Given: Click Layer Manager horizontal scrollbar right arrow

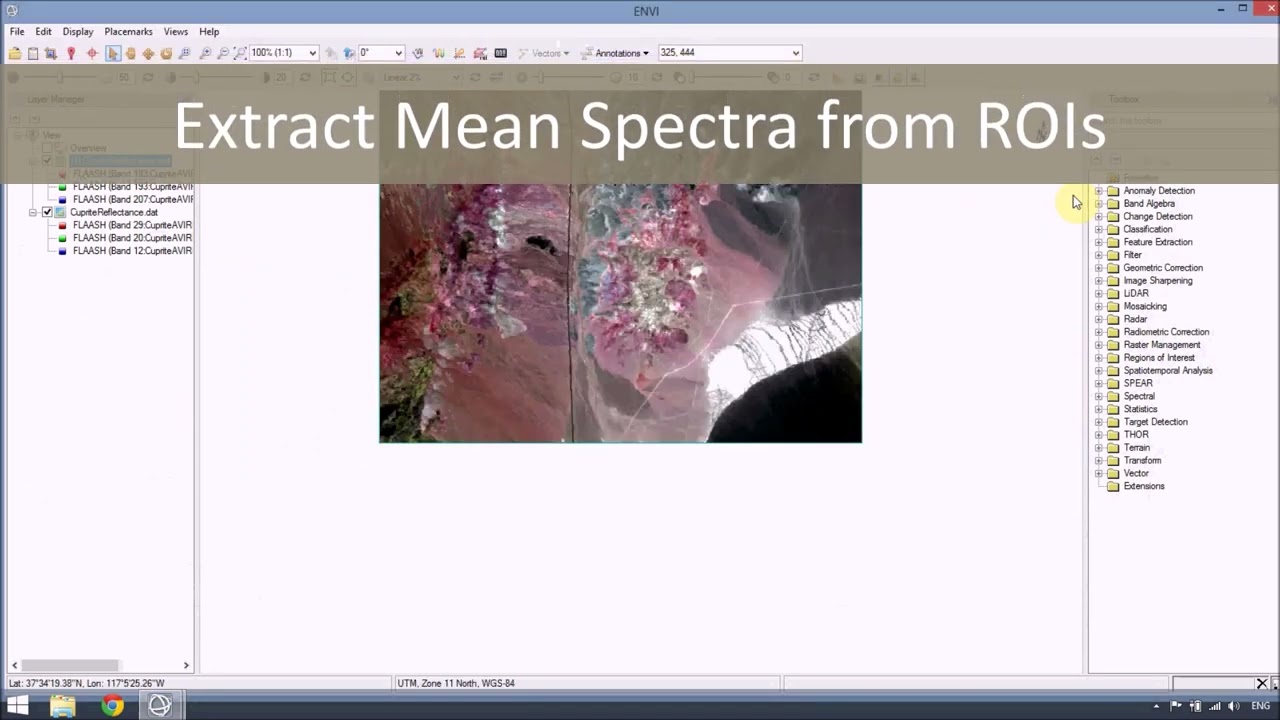Looking at the screenshot, I should (186, 665).
